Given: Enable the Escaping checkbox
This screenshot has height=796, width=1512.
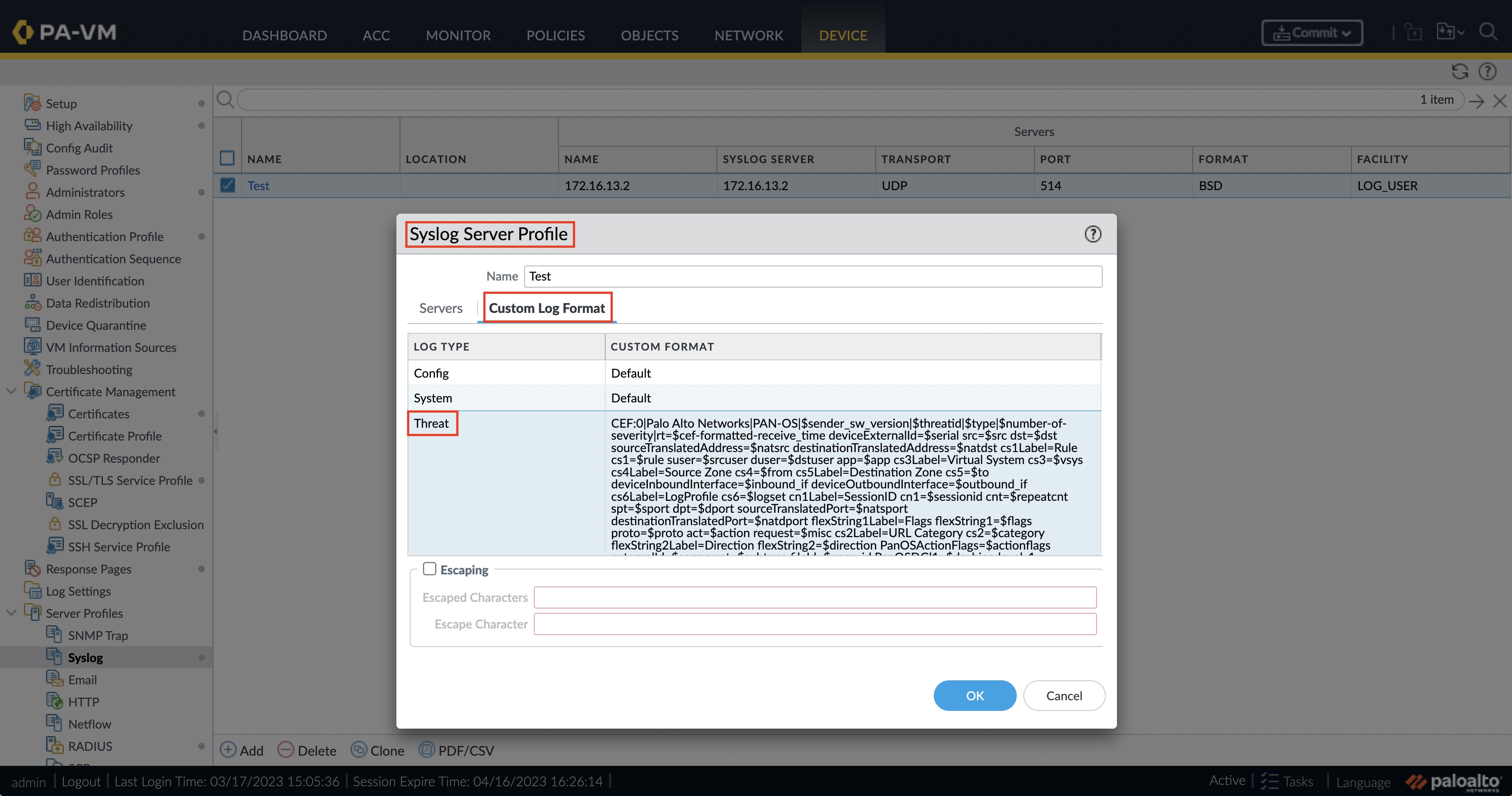Looking at the screenshot, I should pos(430,569).
